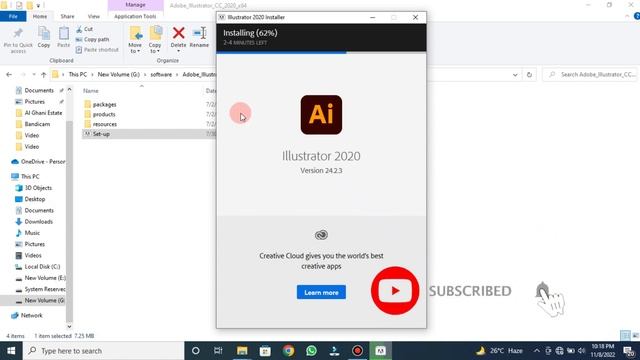Click the installer progress bar
The width and height of the screenshot is (640, 360).
(x=321, y=52)
